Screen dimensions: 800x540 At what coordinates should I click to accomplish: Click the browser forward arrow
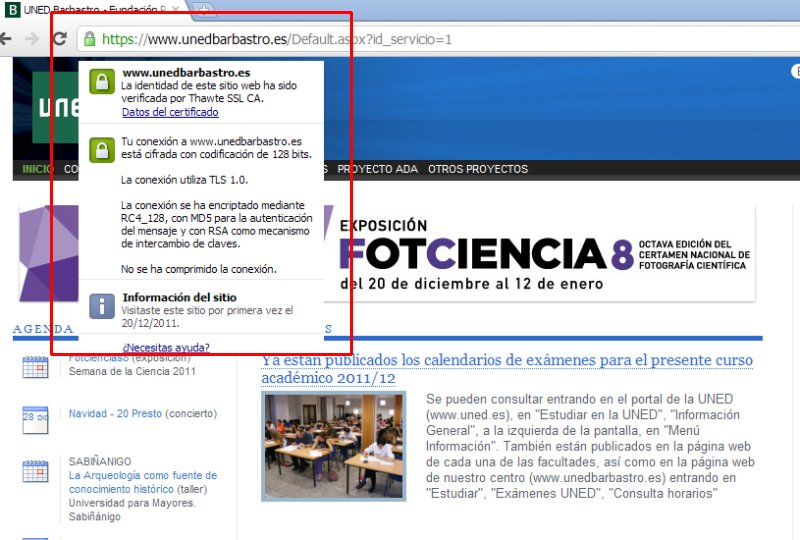pos(32,39)
